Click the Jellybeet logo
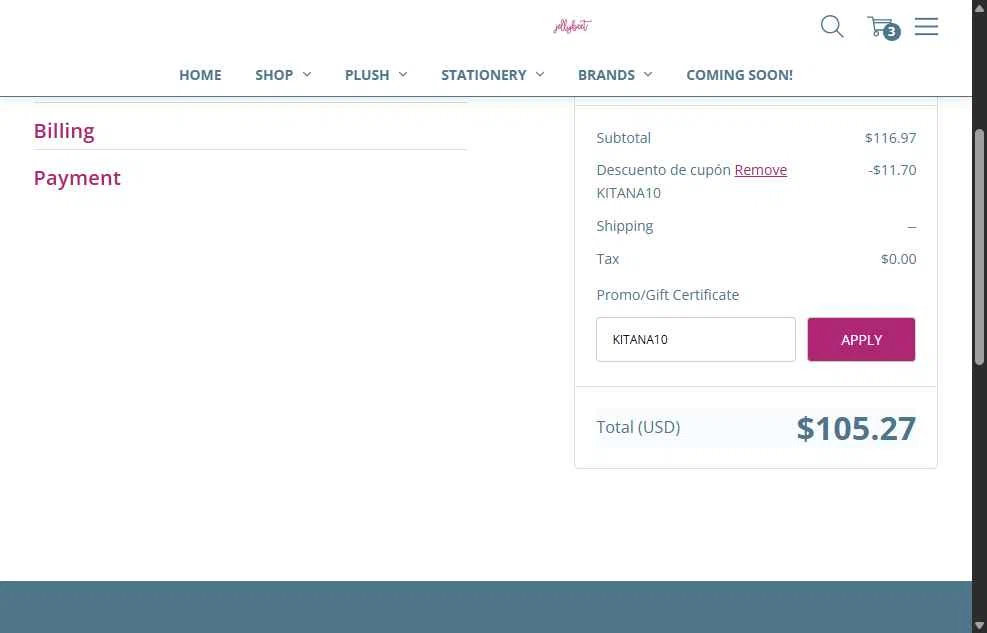987x633 pixels. pyautogui.click(x=572, y=26)
